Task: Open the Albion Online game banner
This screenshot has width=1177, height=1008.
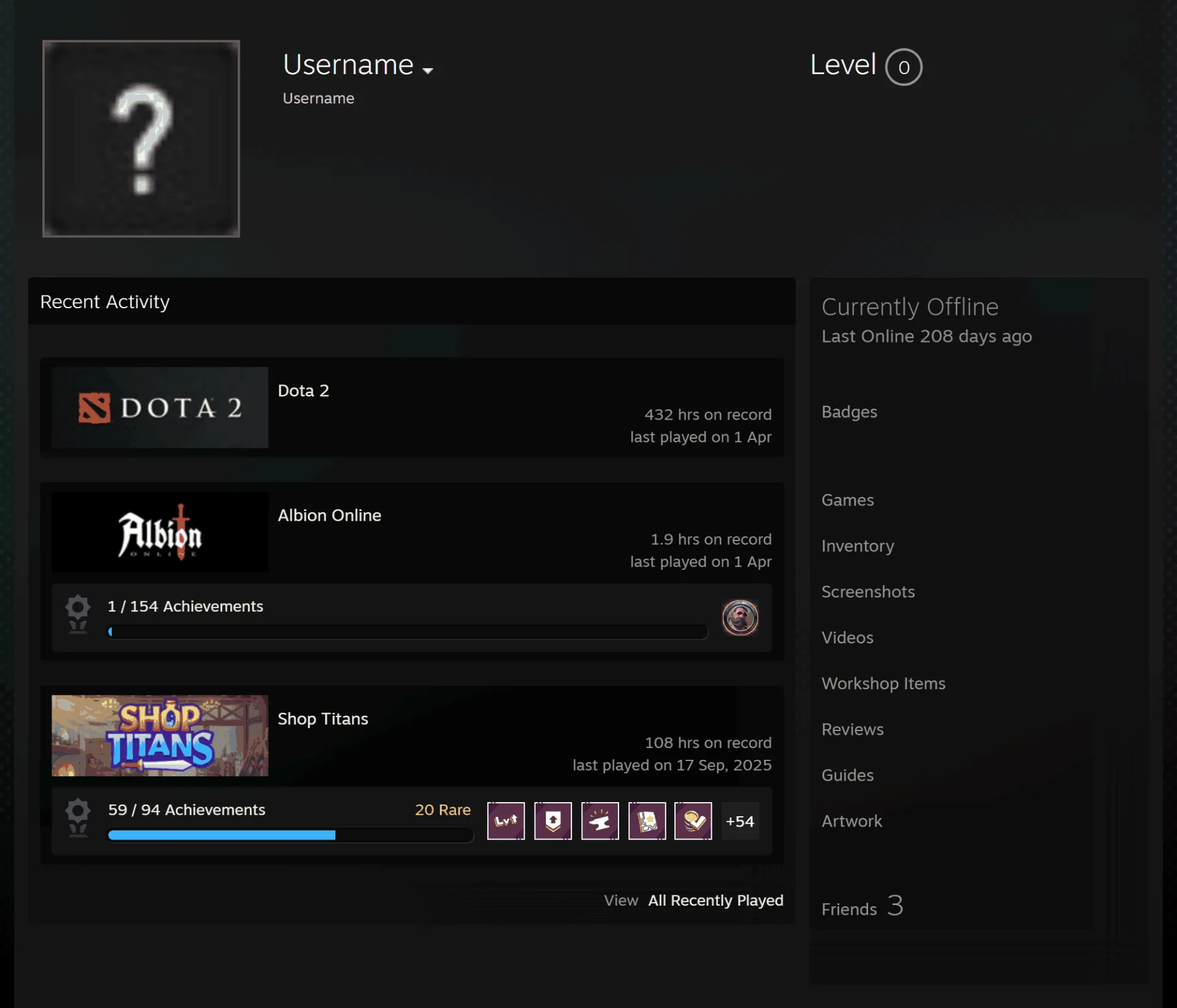Action: pos(160,532)
